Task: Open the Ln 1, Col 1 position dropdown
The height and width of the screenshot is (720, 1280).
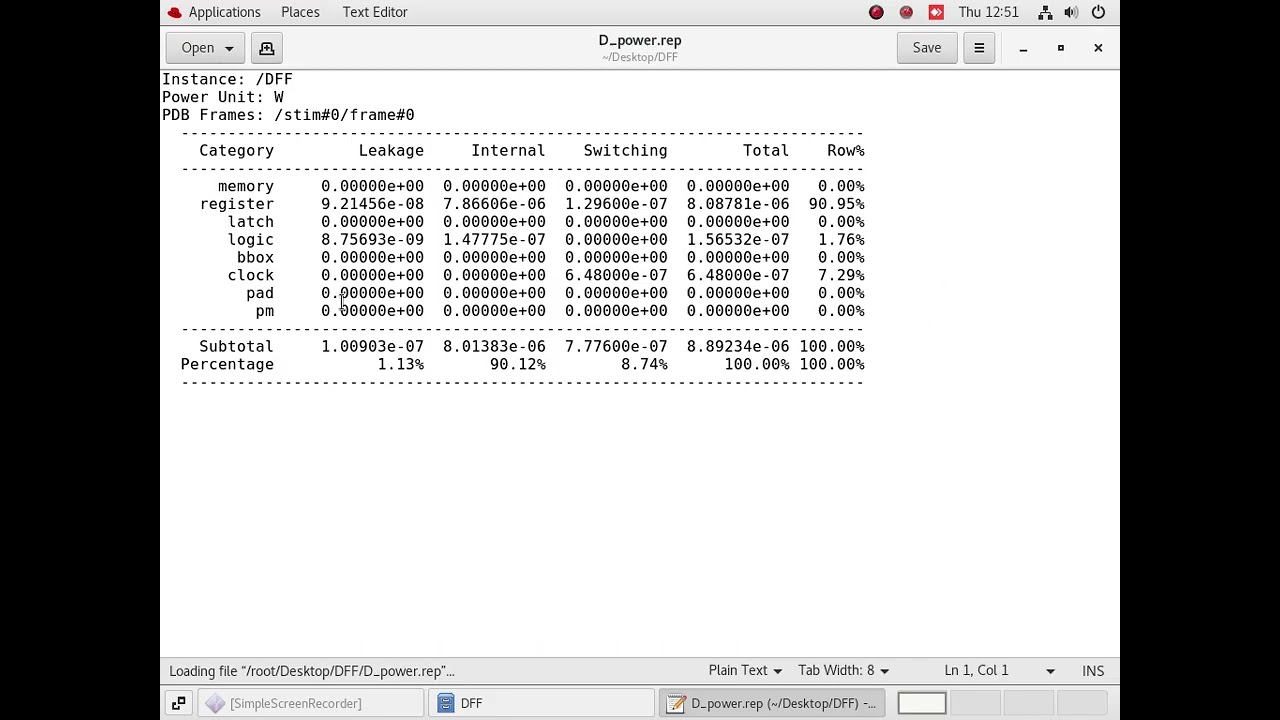Action: tap(998, 671)
